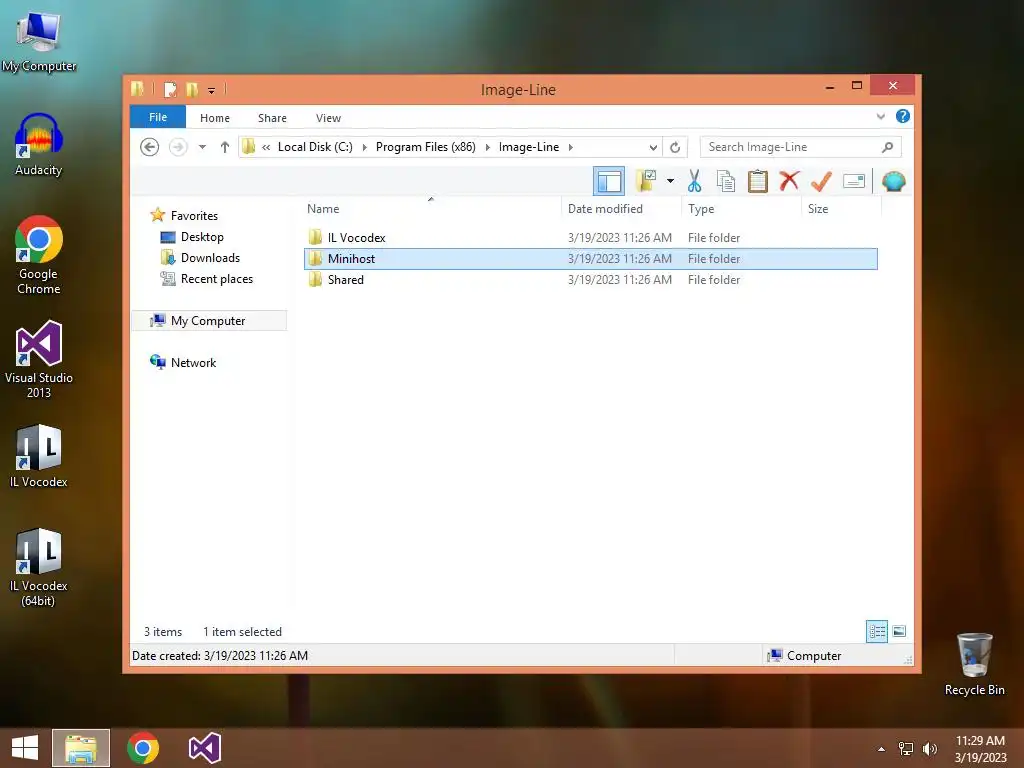
Task: Open the Quick Access Toolbar customize dropdown
Action: pyautogui.click(x=212, y=91)
